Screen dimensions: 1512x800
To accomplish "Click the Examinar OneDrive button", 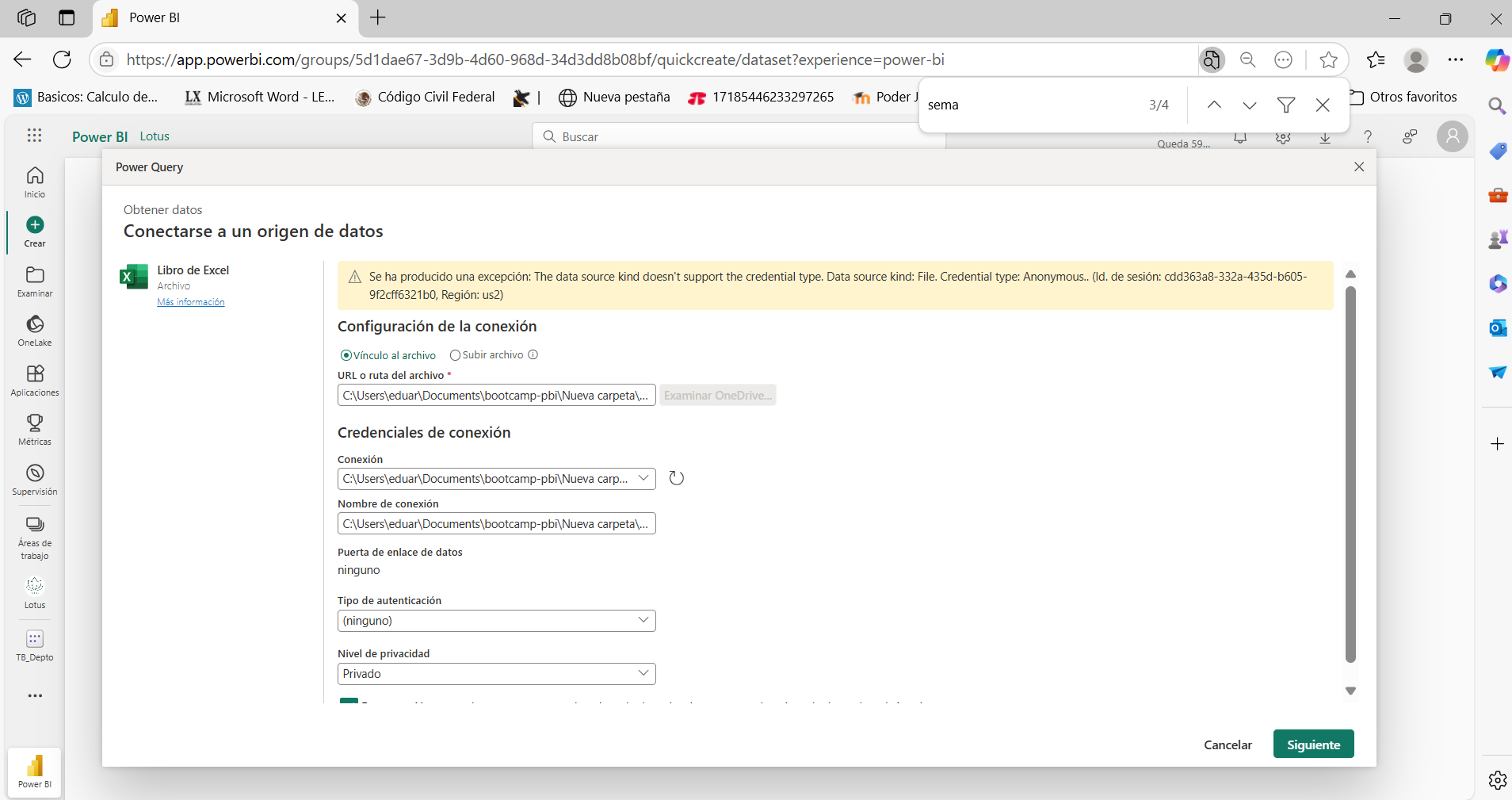I will 717,395.
